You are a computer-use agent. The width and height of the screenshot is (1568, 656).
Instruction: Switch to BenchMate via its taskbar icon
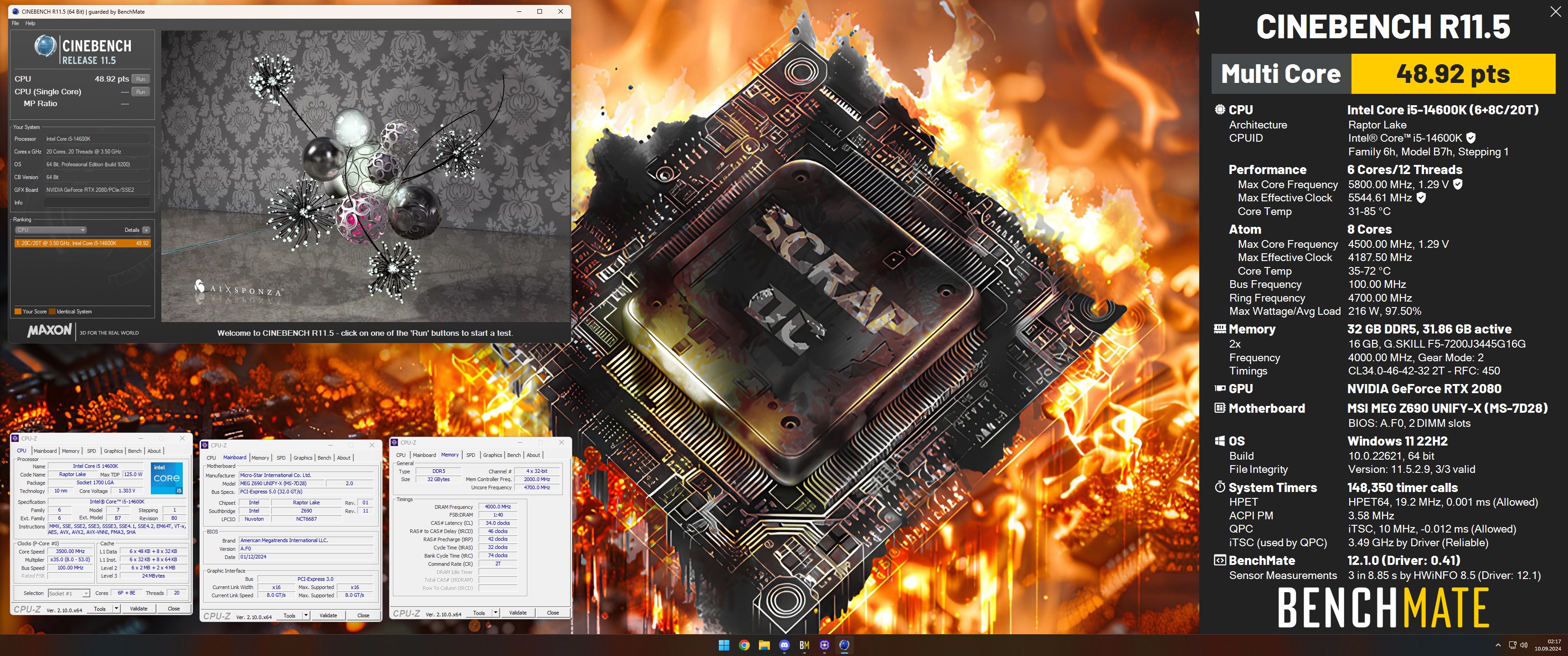(804, 645)
